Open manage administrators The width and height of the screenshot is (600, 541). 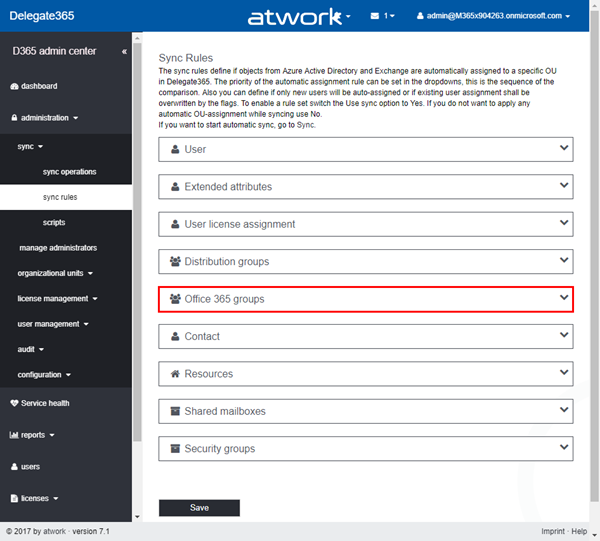click(x=58, y=248)
